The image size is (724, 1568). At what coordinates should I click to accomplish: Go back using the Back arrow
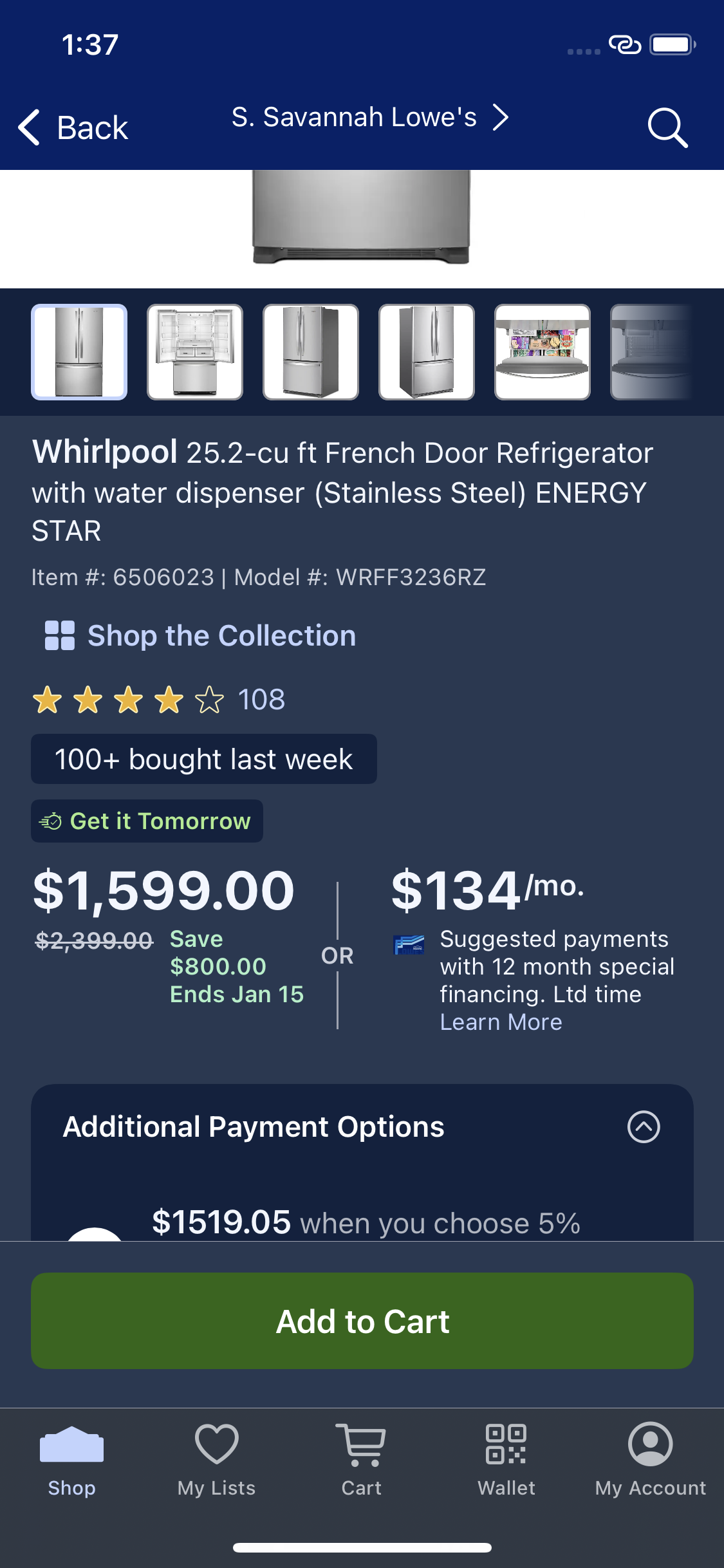[x=73, y=127]
